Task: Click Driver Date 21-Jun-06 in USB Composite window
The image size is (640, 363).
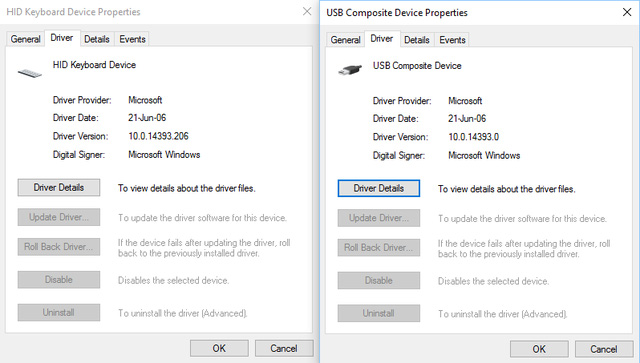Action: 467,118
